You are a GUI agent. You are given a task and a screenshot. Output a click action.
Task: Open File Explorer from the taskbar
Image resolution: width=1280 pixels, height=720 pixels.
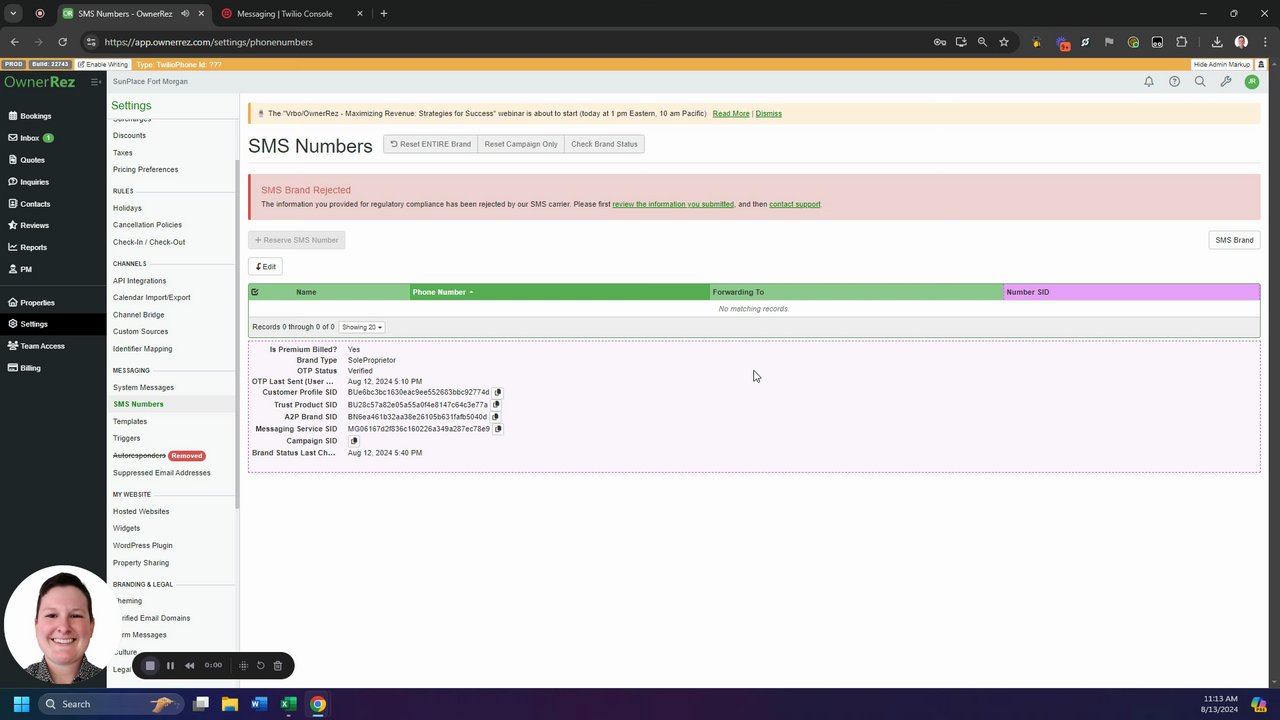point(230,704)
